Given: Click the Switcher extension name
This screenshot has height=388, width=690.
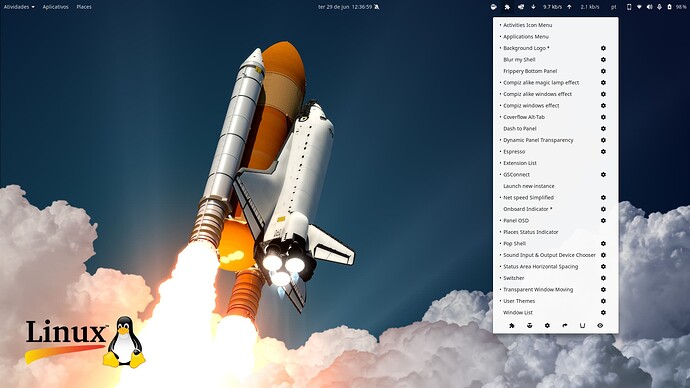Looking at the screenshot, I should [514, 278].
